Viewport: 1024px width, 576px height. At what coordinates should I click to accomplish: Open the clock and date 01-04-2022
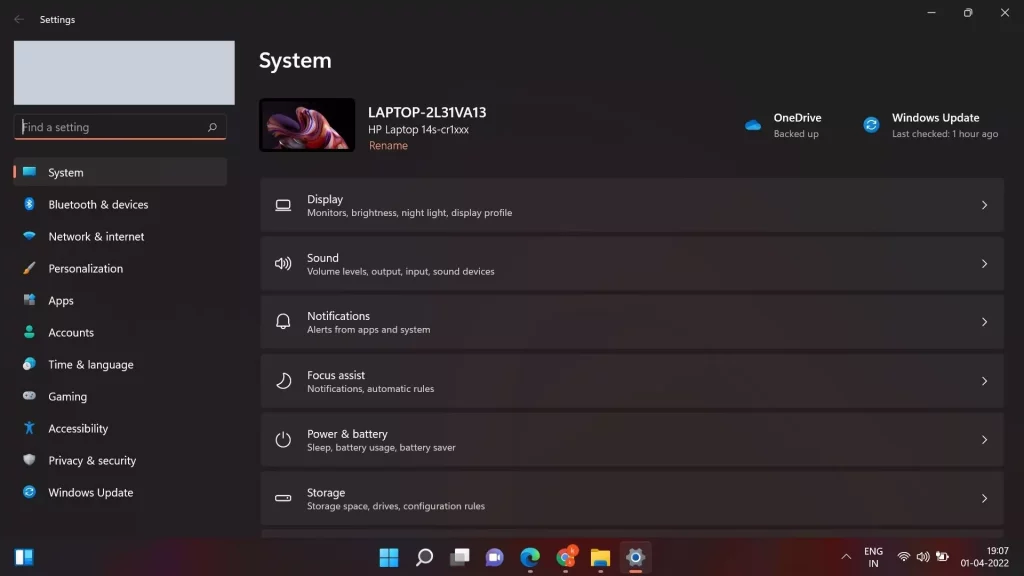(984, 557)
